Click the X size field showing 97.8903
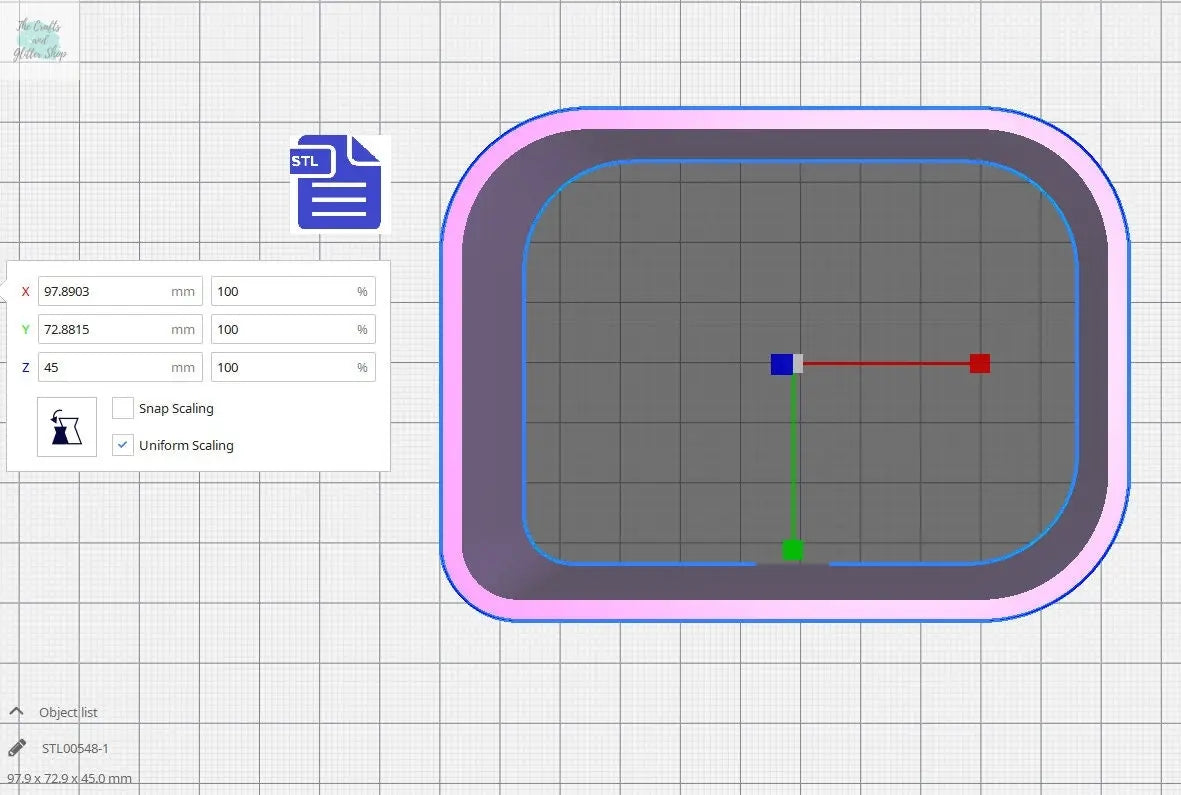Image resolution: width=1181 pixels, height=795 pixels. click(x=104, y=291)
